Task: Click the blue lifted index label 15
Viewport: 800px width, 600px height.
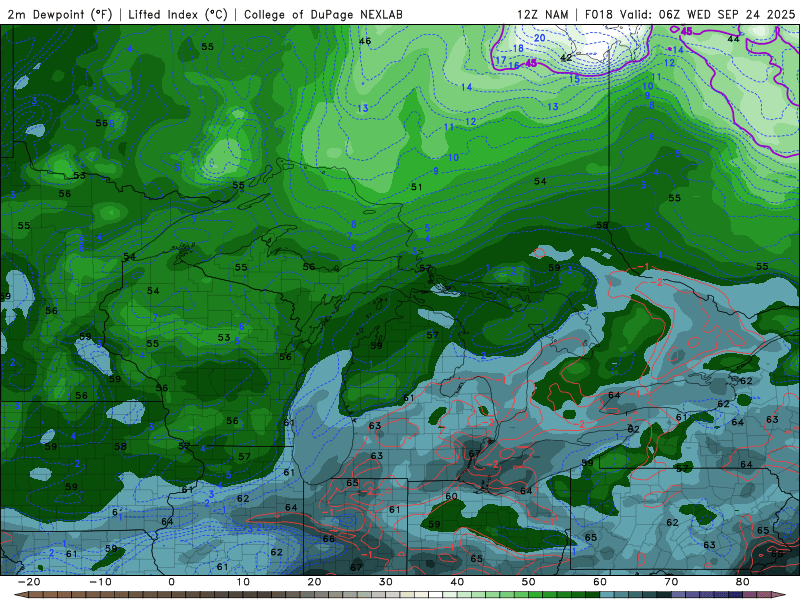Action: click(x=574, y=79)
